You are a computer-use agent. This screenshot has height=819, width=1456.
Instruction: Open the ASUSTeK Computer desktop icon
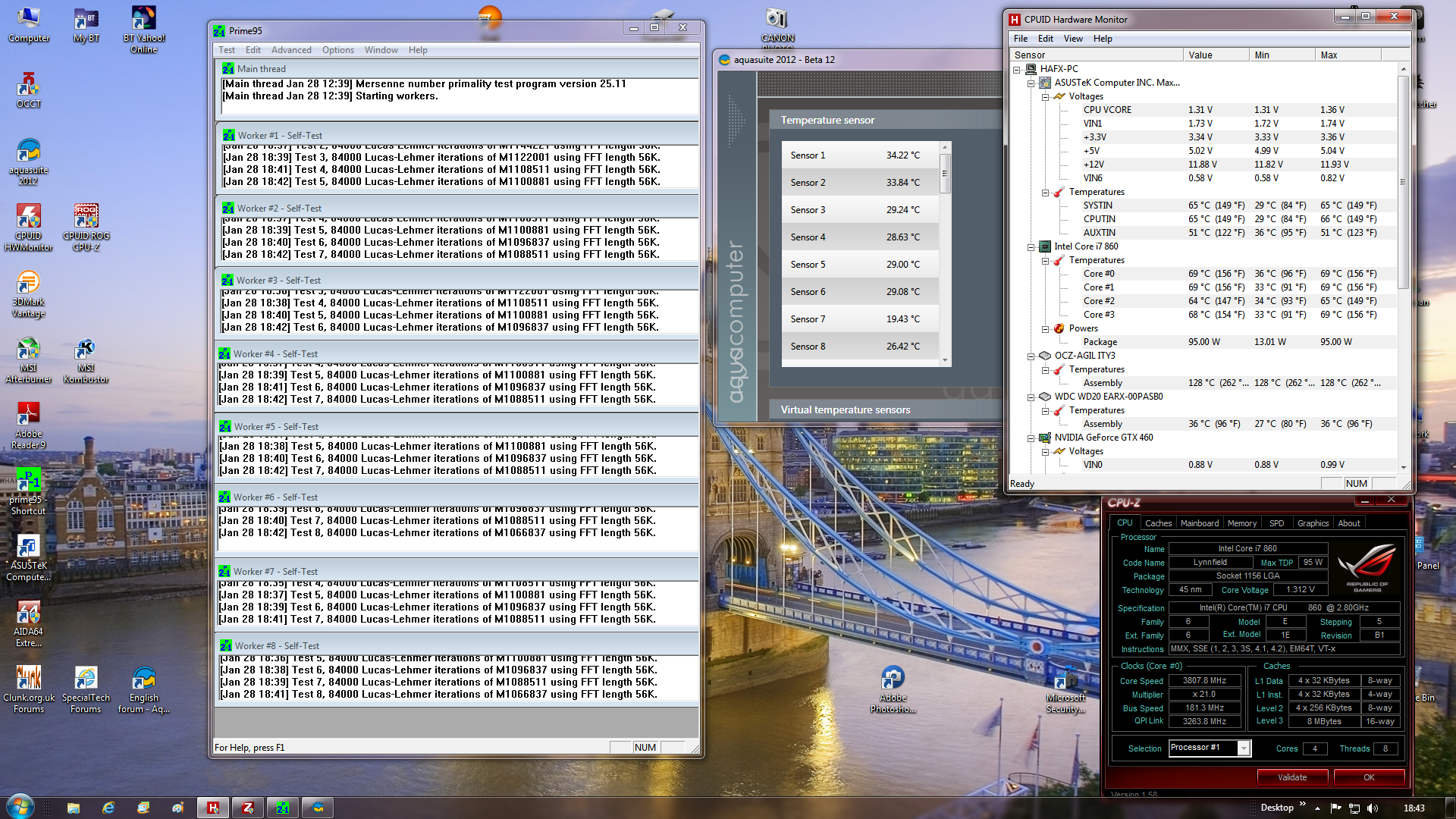click(x=29, y=557)
